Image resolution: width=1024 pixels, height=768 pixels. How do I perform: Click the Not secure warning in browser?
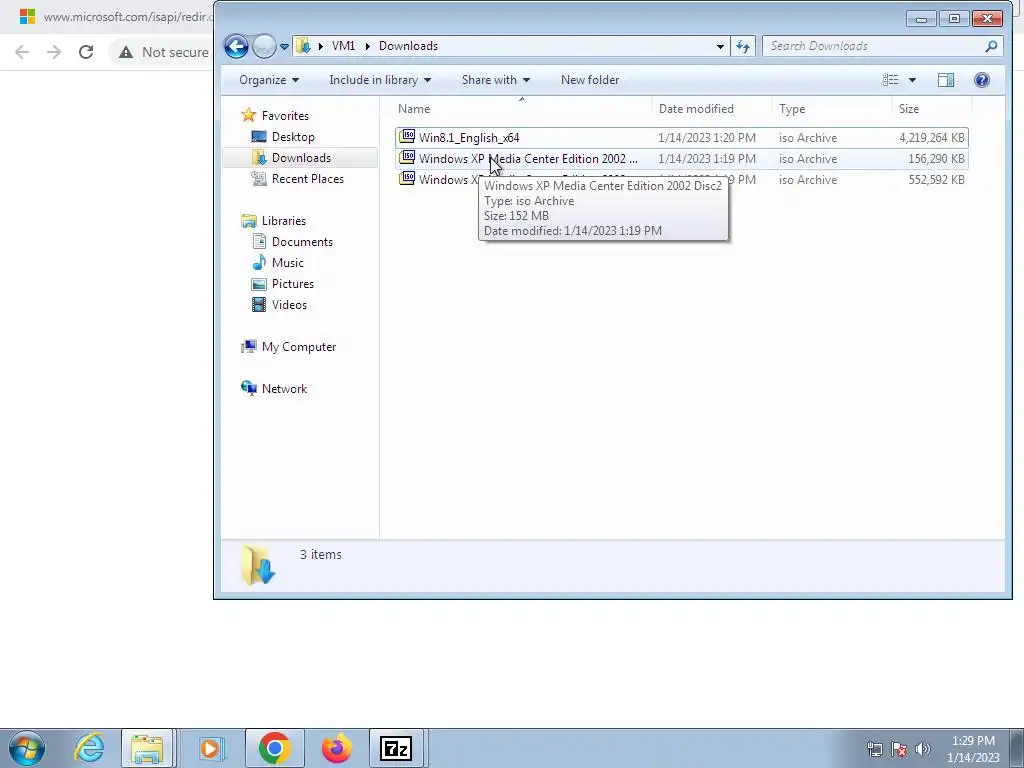click(163, 52)
